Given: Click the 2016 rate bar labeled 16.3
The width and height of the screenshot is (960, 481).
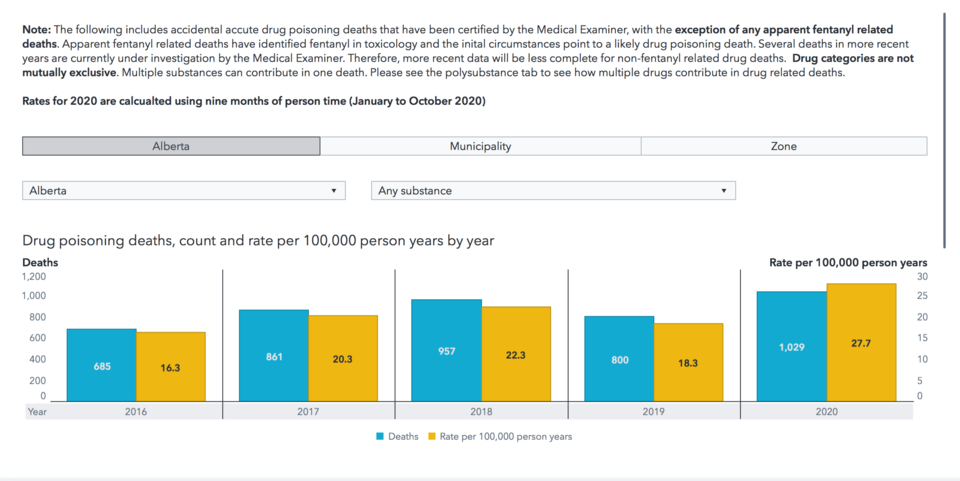Looking at the screenshot, I should point(171,367).
